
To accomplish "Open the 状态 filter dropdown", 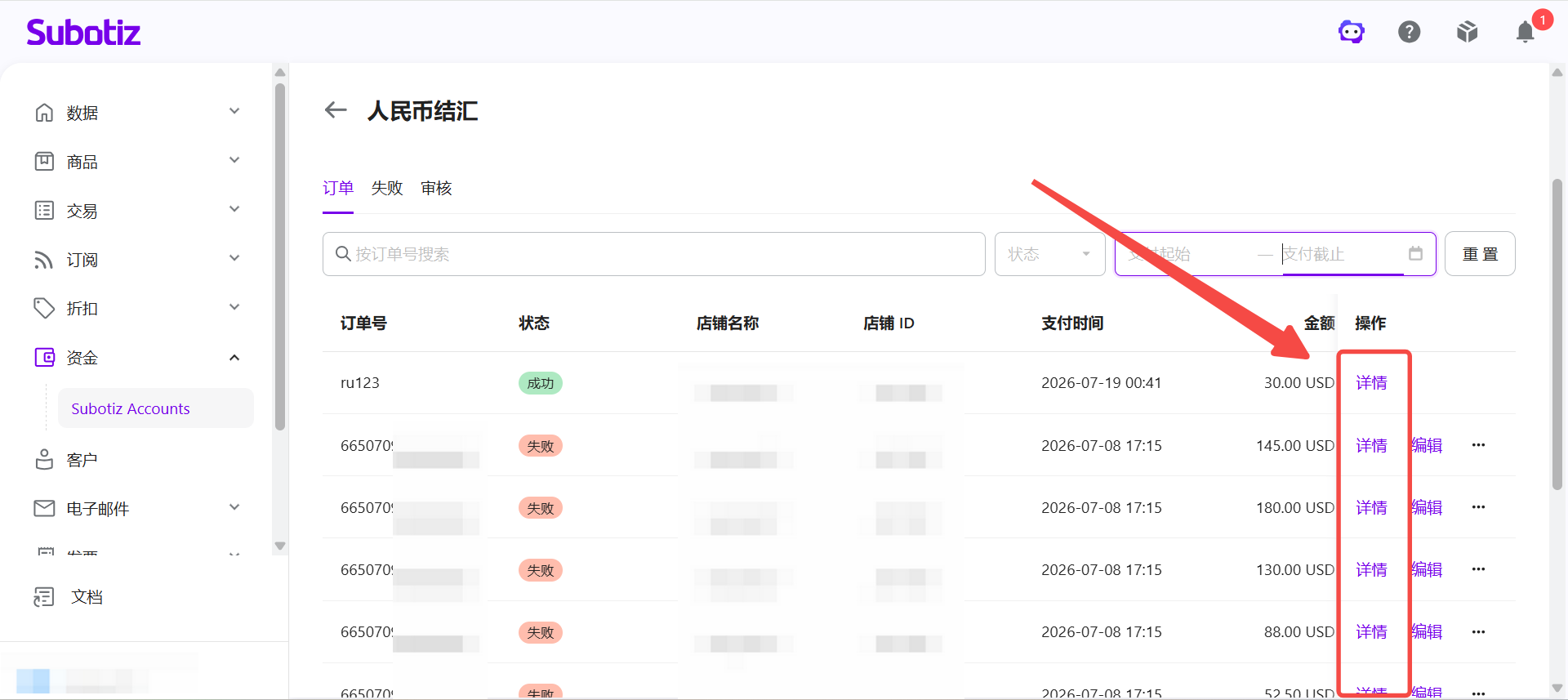I will (1049, 254).
